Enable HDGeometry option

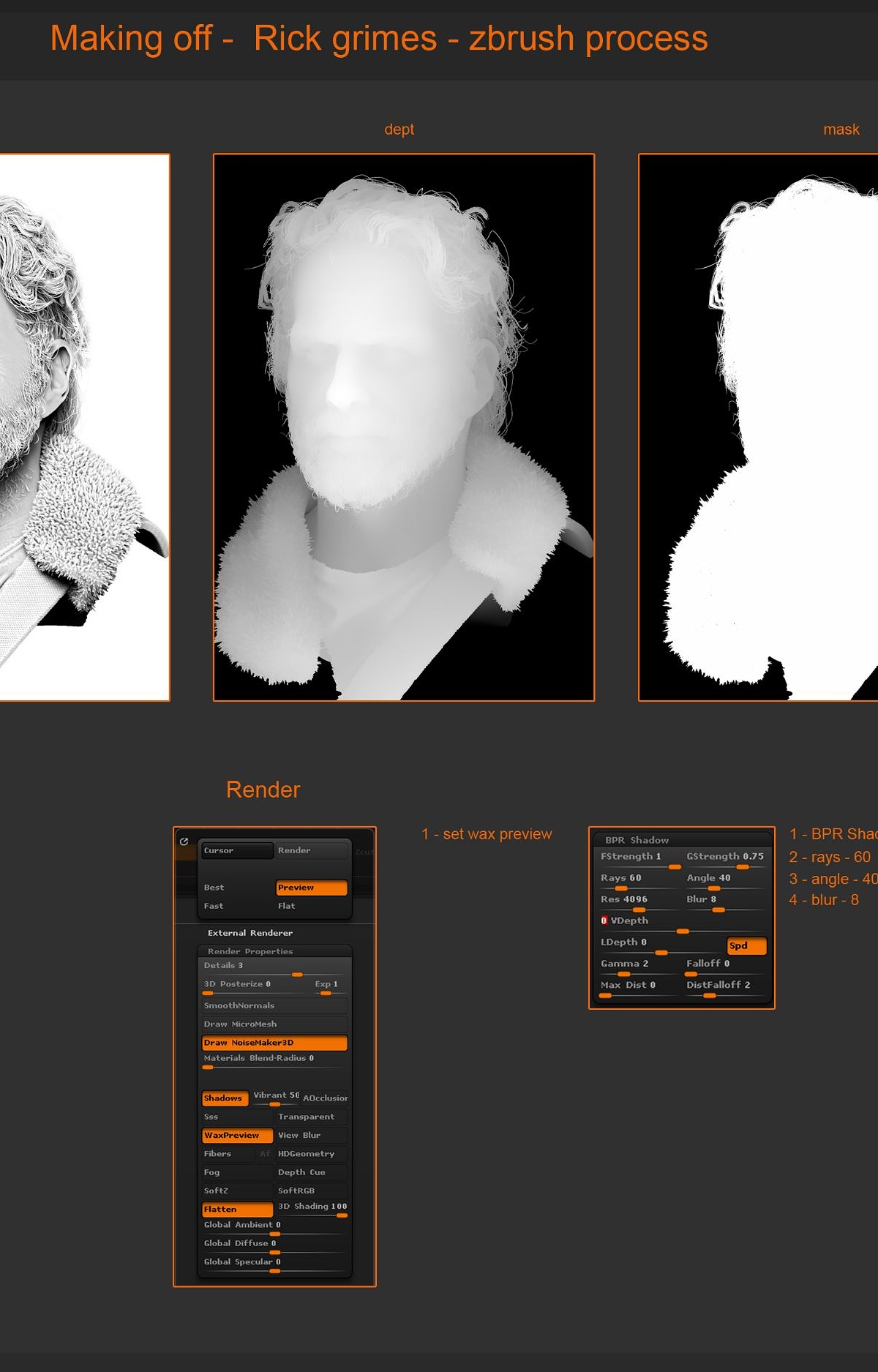[312, 1154]
